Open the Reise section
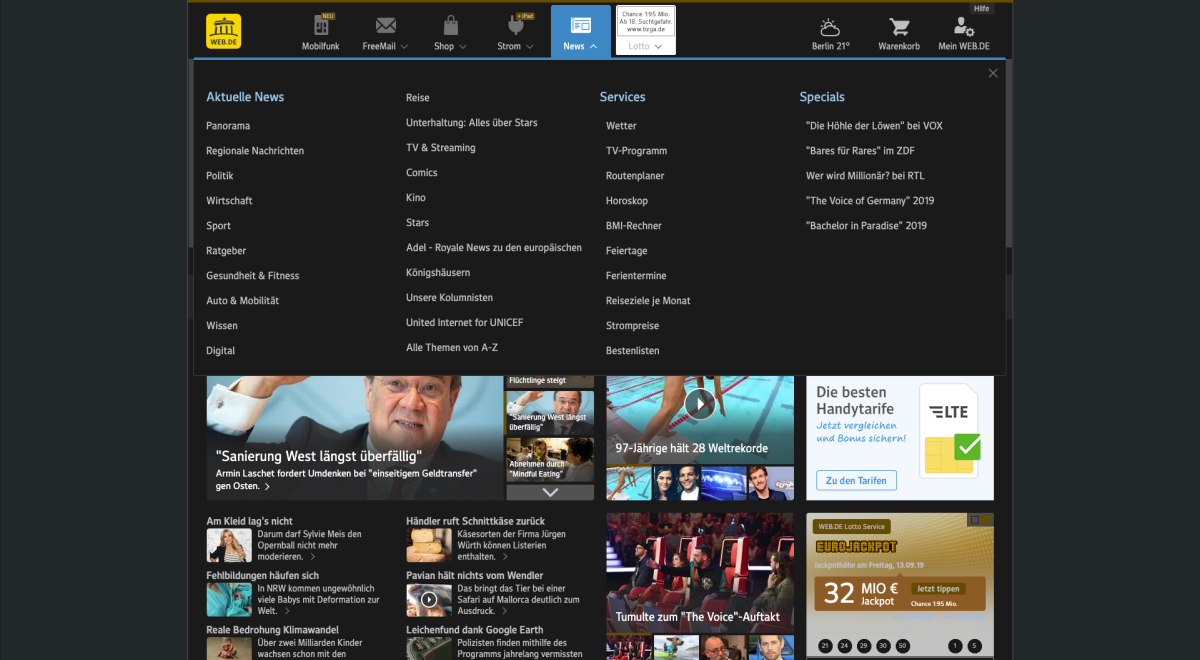 tap(418, 98)
